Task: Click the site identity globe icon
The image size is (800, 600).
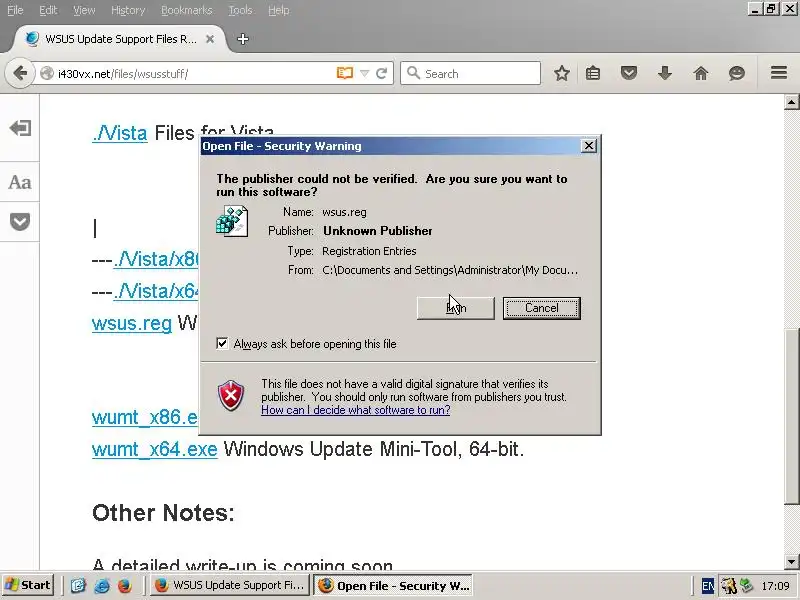Action: pos(47,73)
